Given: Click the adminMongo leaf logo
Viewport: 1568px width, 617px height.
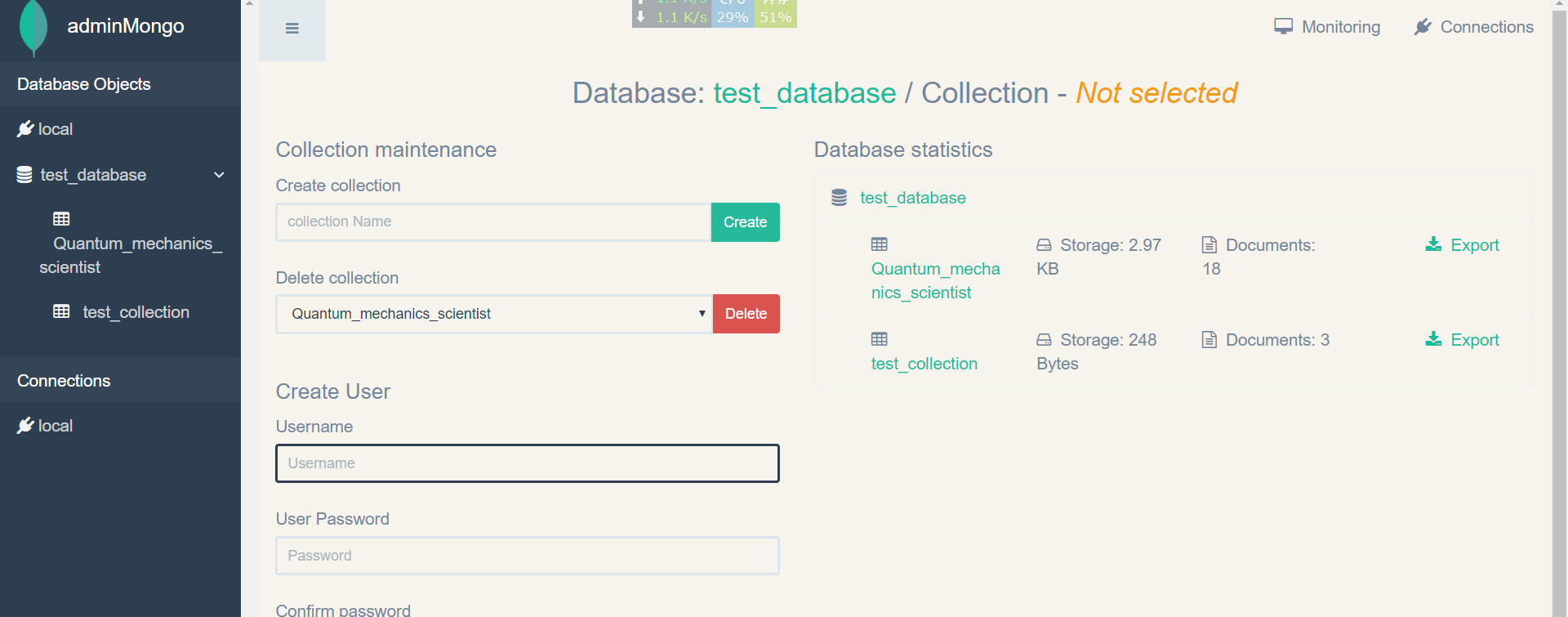Looking at the screenshot, I should tap(33, 28).
